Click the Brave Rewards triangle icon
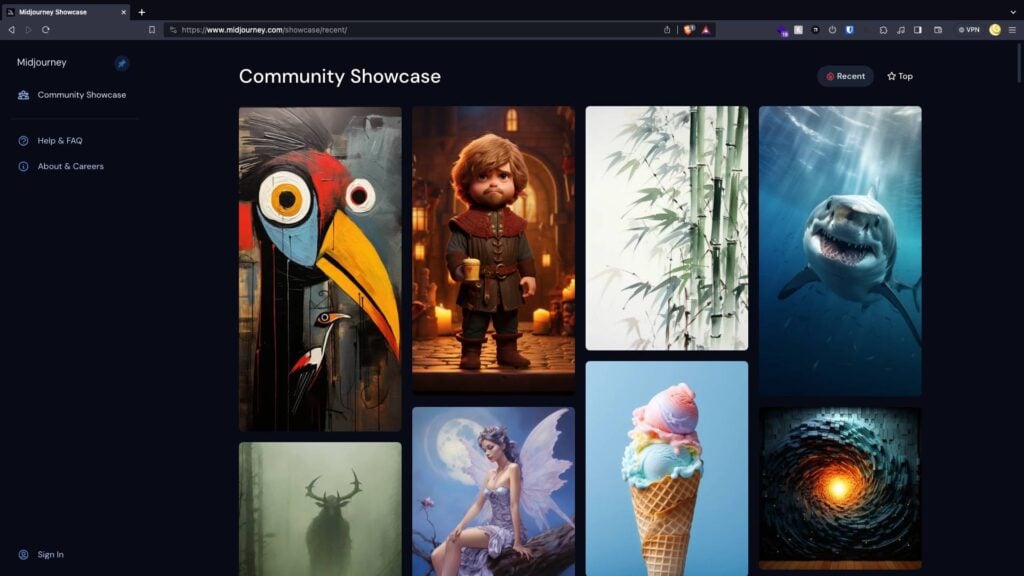1024x576 pixels. [x=705, y=30]
